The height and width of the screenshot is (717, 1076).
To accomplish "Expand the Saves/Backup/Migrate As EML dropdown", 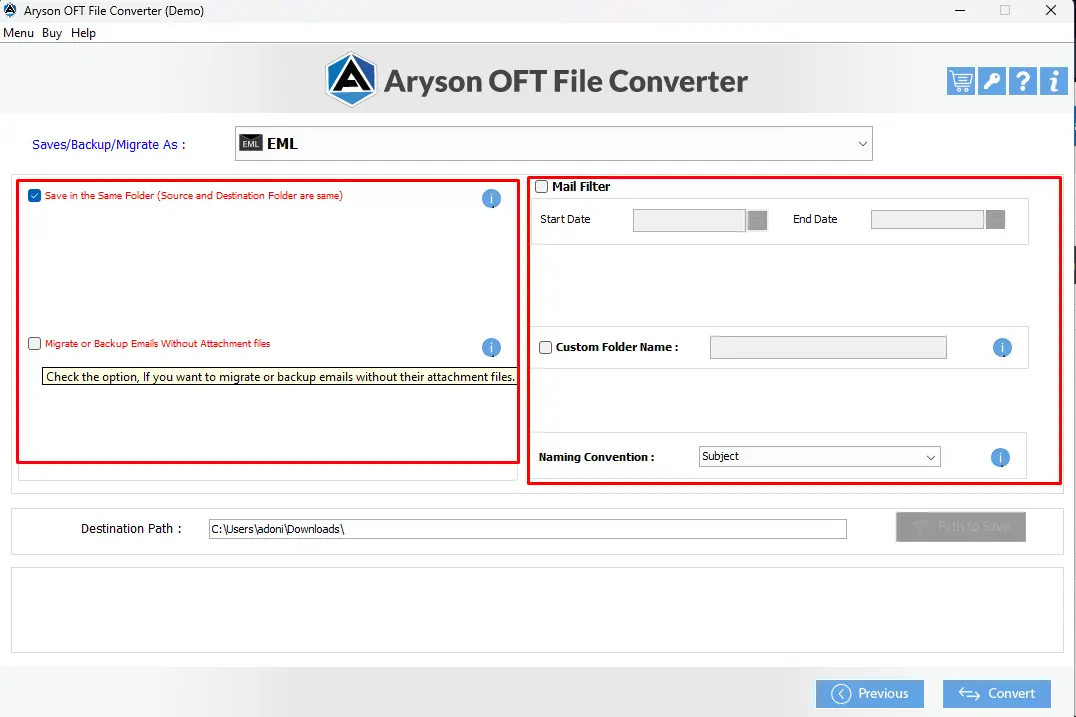I will pyautogui.click(x=554, y=143).
